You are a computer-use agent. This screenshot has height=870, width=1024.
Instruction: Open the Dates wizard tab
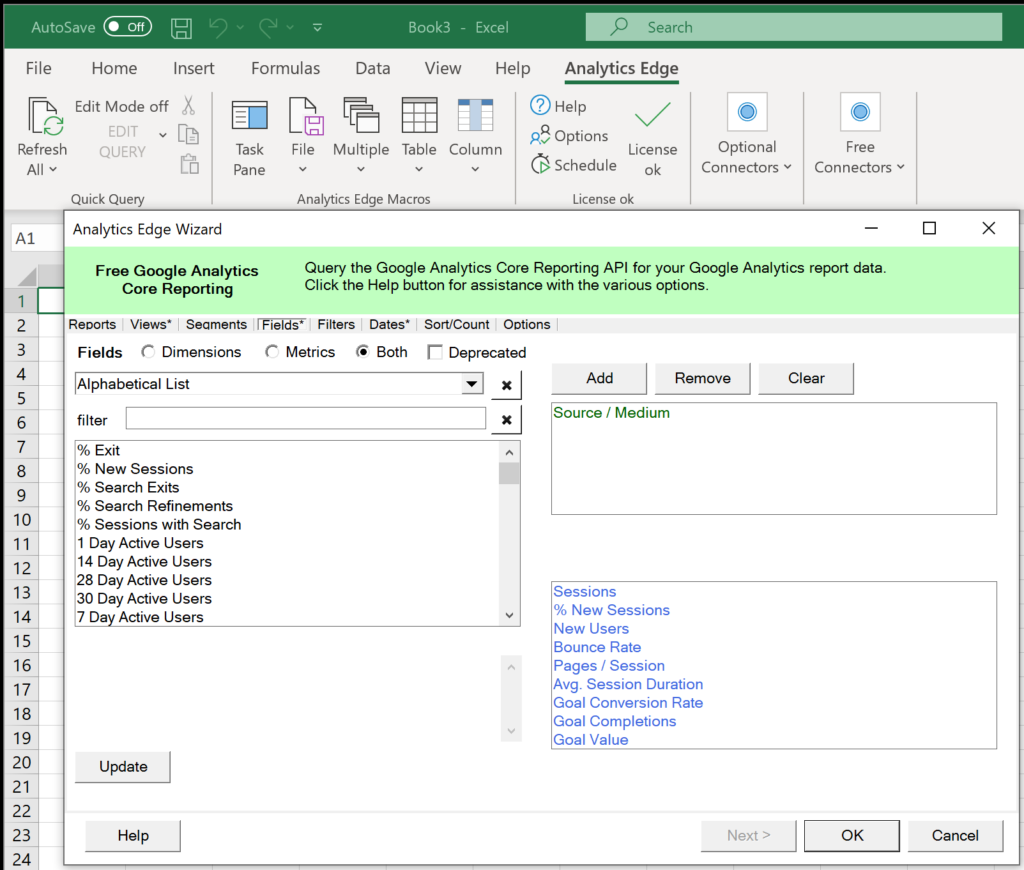pyautogui.click(x=389, y=325)
